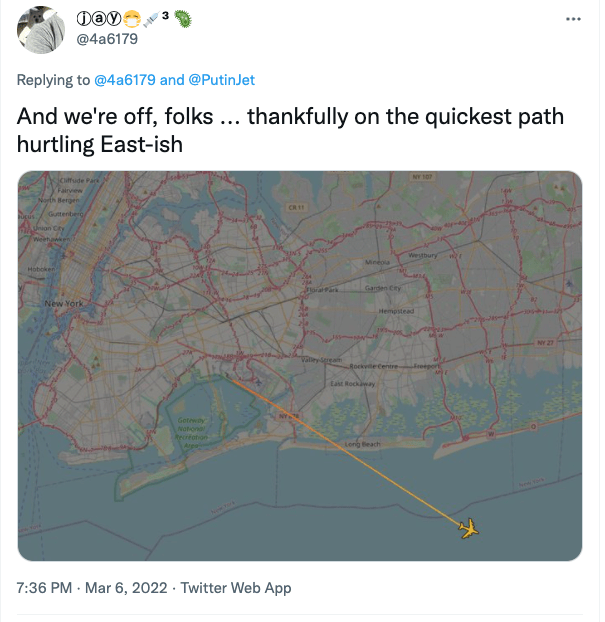The height and width of the screenshot is (622, 605).
Task: Click the green microbe emoji beside name
Action: 183,18
